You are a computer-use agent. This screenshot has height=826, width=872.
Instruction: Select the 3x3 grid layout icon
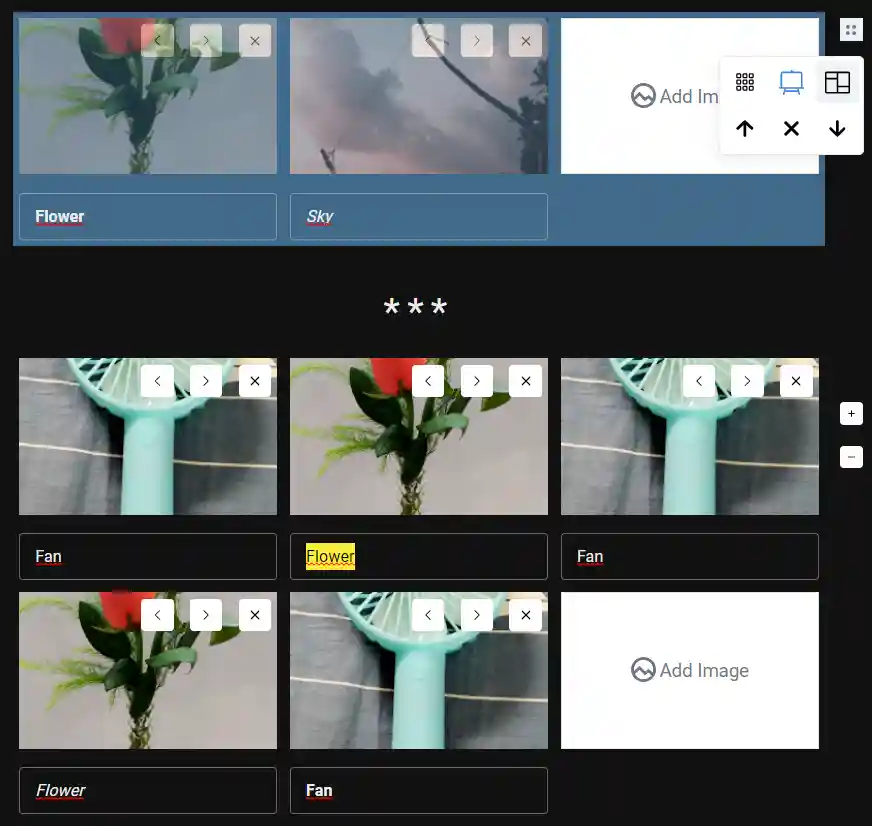pos(745,83)
